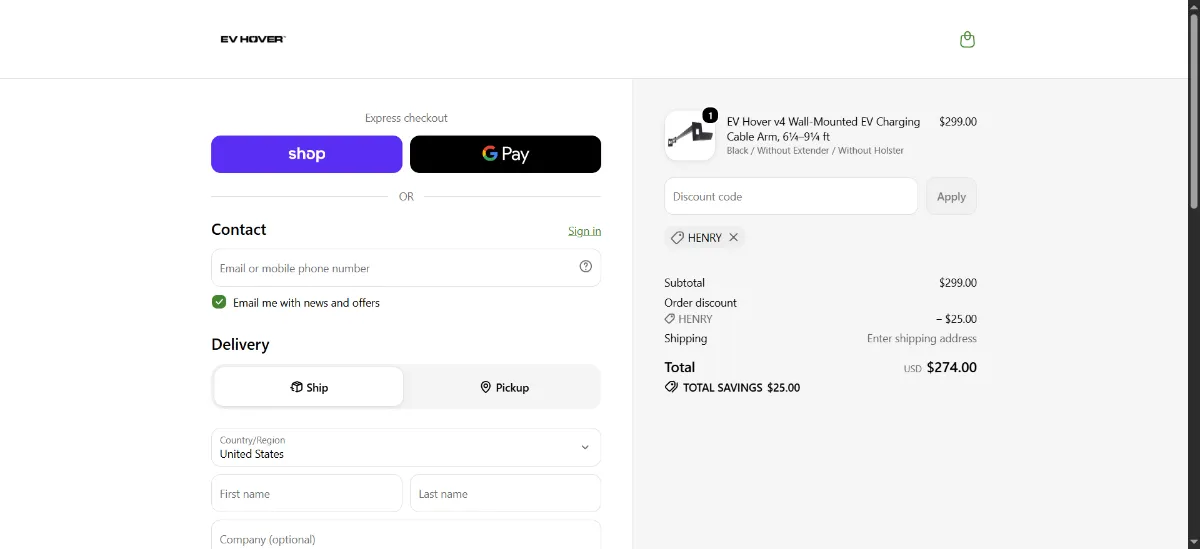Screen dimensions: 1200x549
Task: Click the Total $274.00 amount
Action: click(x=951, y=367)
